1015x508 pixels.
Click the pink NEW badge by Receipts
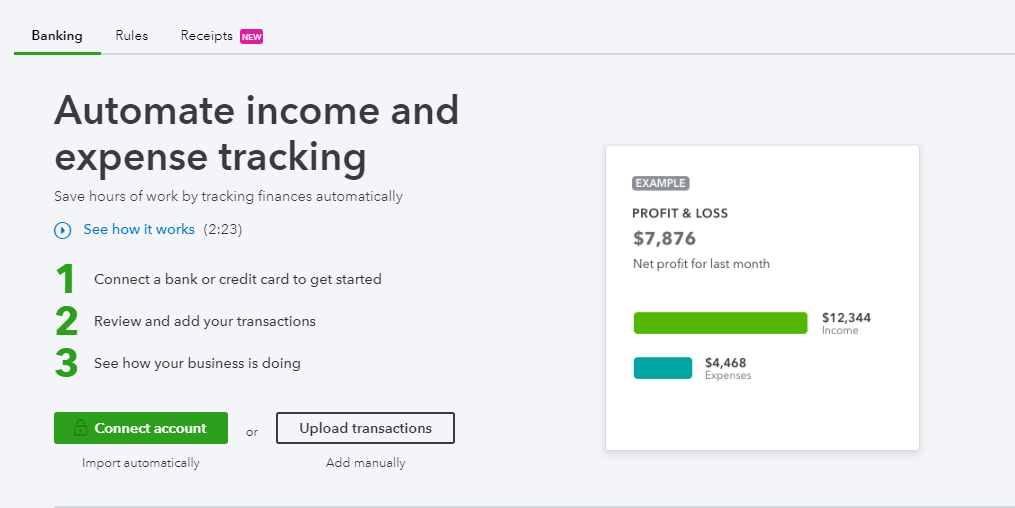tap(251, 37)
